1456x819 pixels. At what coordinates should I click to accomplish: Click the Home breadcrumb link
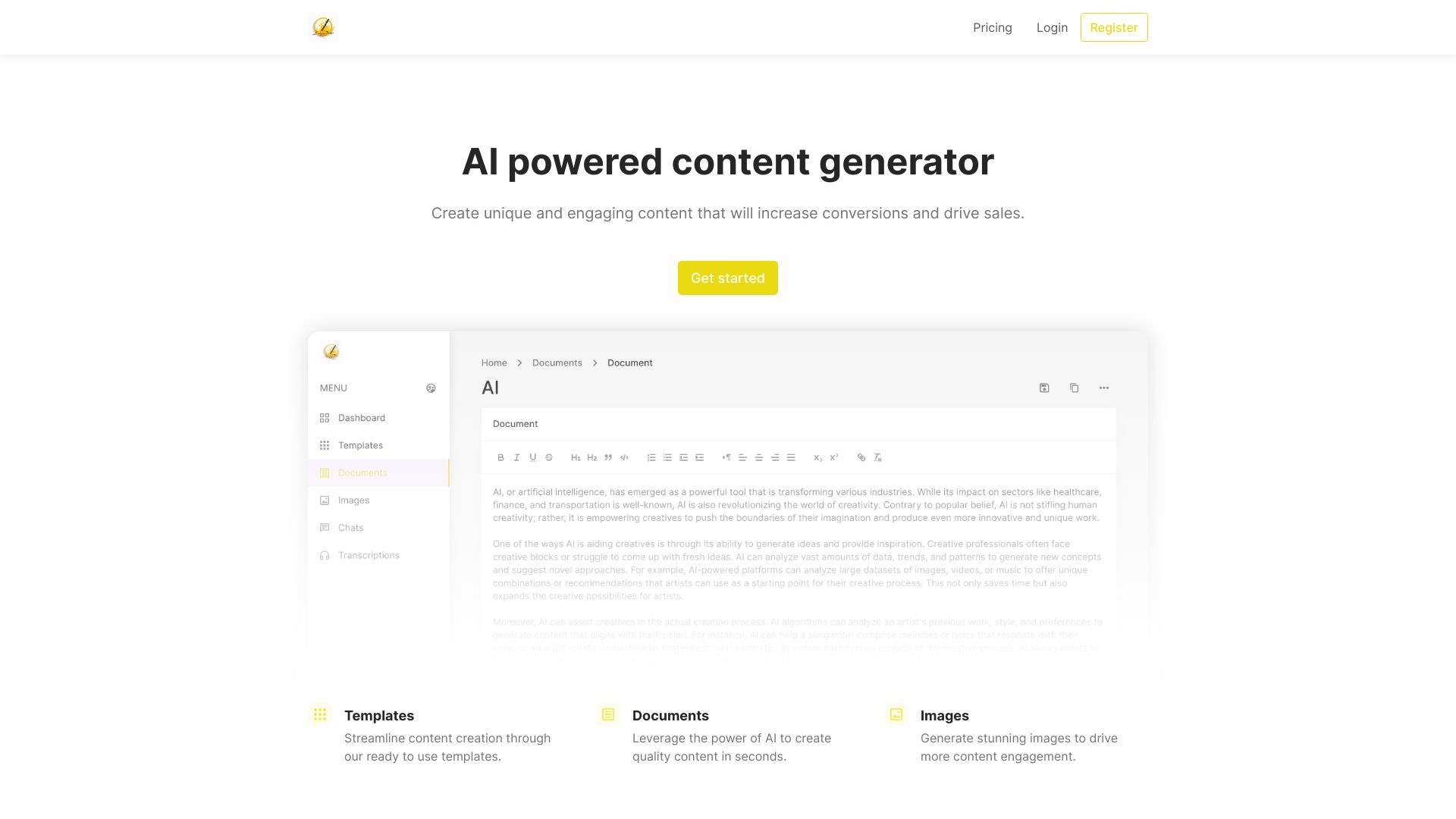click(x=494, y=362)
